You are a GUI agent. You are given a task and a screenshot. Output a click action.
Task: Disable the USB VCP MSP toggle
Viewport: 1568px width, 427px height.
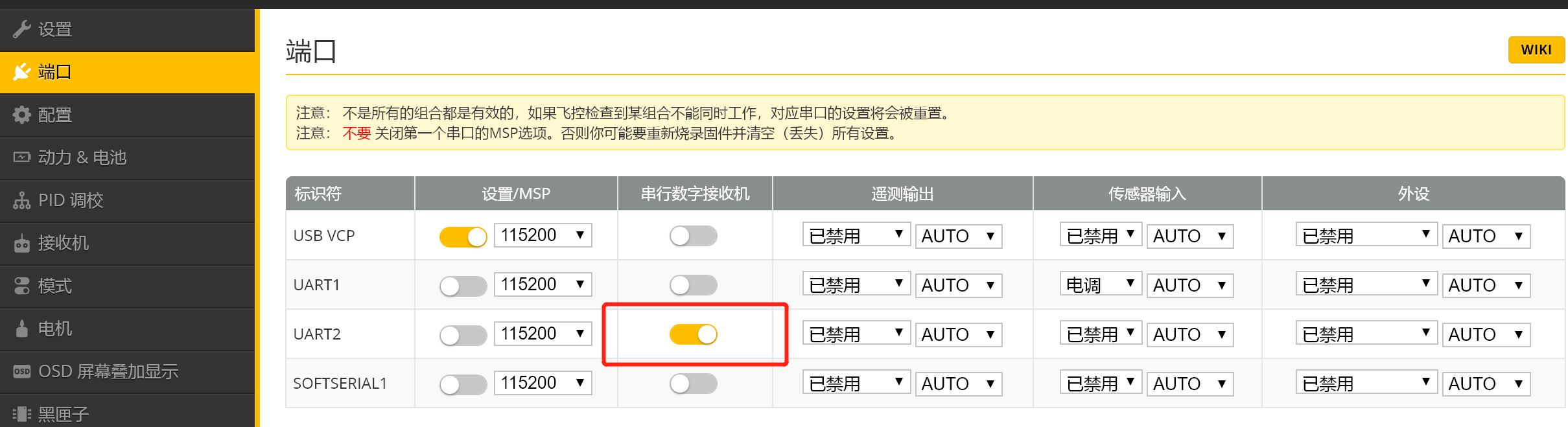(463, 237)
